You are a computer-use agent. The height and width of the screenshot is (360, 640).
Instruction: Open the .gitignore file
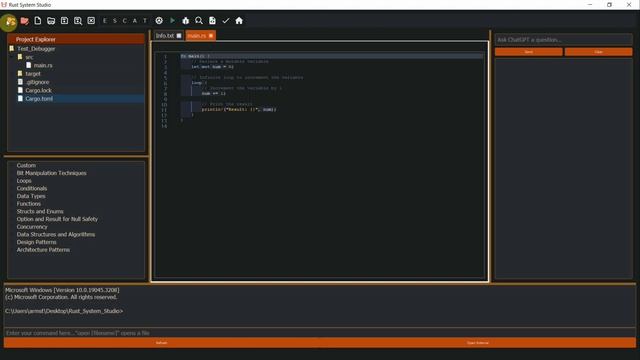point(37,82)
